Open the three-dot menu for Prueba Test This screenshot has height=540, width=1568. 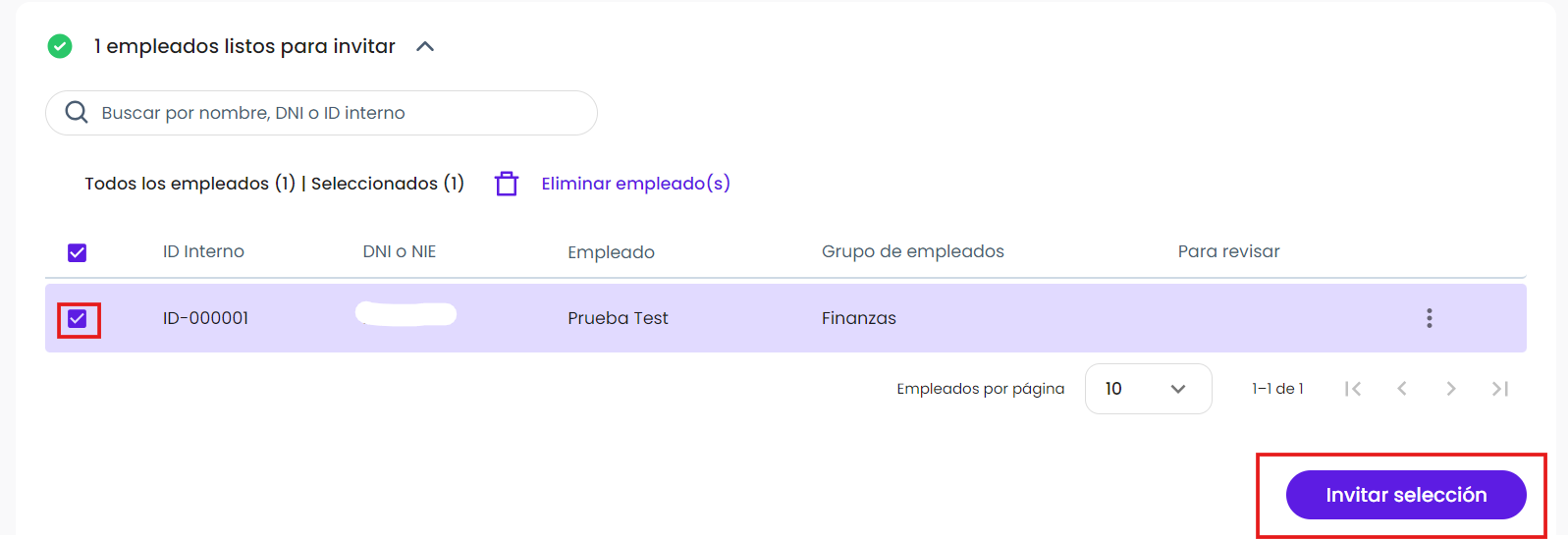pyautogui.click(x=1429, y=318)
